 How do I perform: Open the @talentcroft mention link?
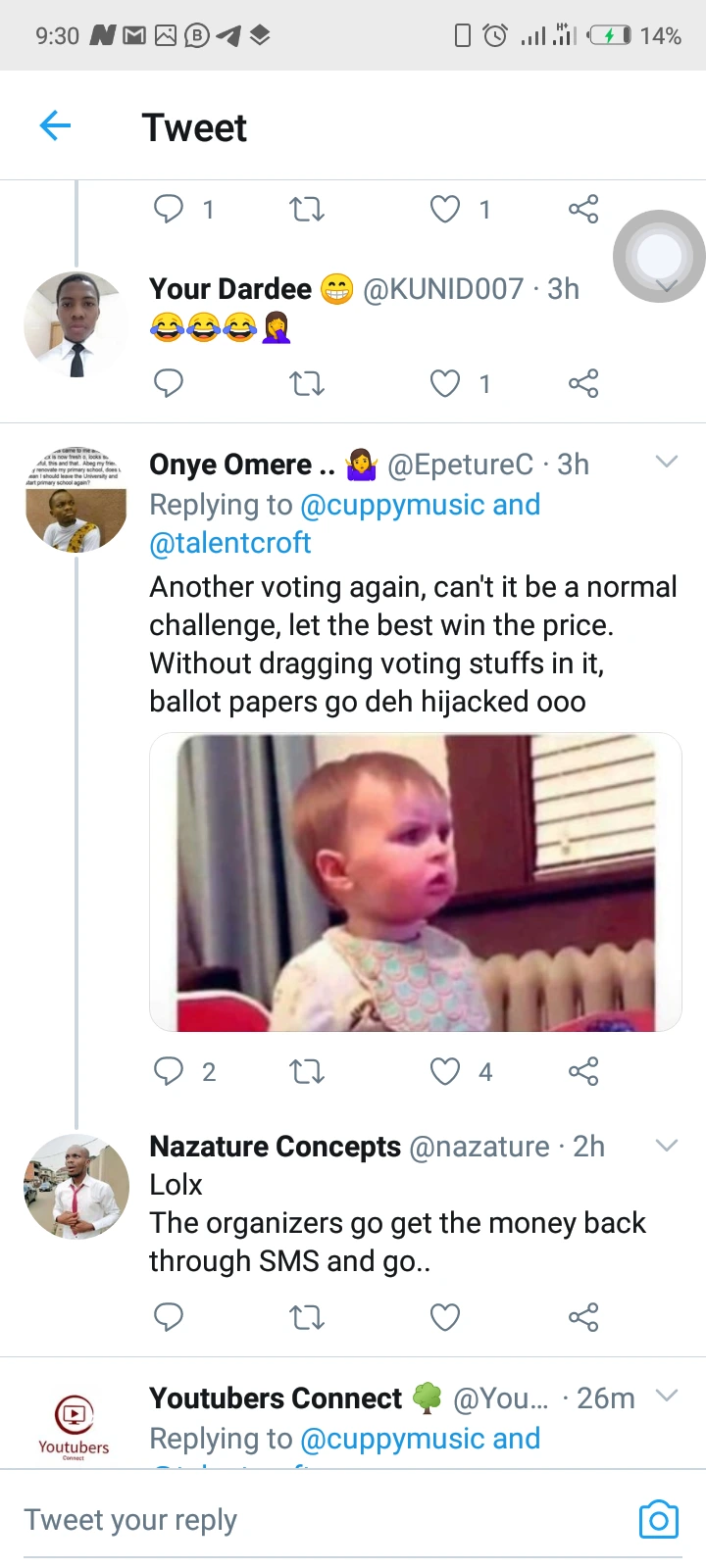[230, 543]
